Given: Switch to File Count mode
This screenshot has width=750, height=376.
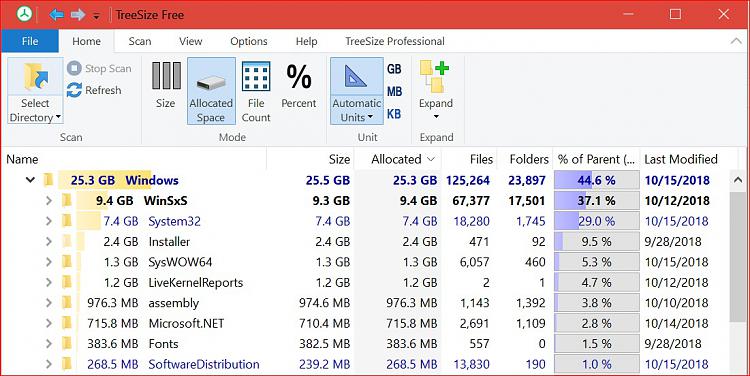Looking at the screenshot, I should point(256,92).
